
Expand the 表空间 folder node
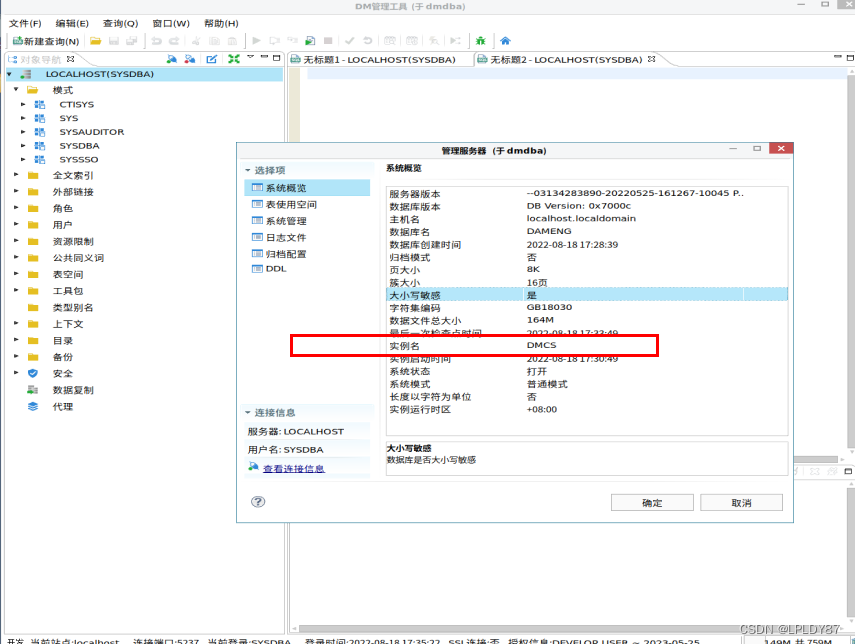pos(16,274)
